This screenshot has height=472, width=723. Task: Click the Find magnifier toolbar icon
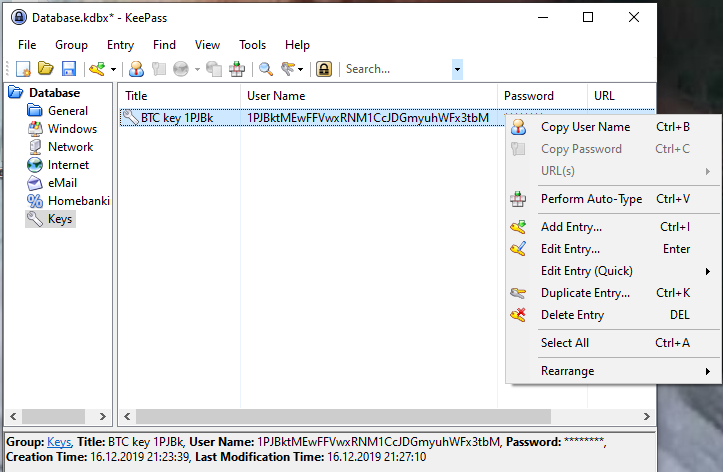pos(266,69)
